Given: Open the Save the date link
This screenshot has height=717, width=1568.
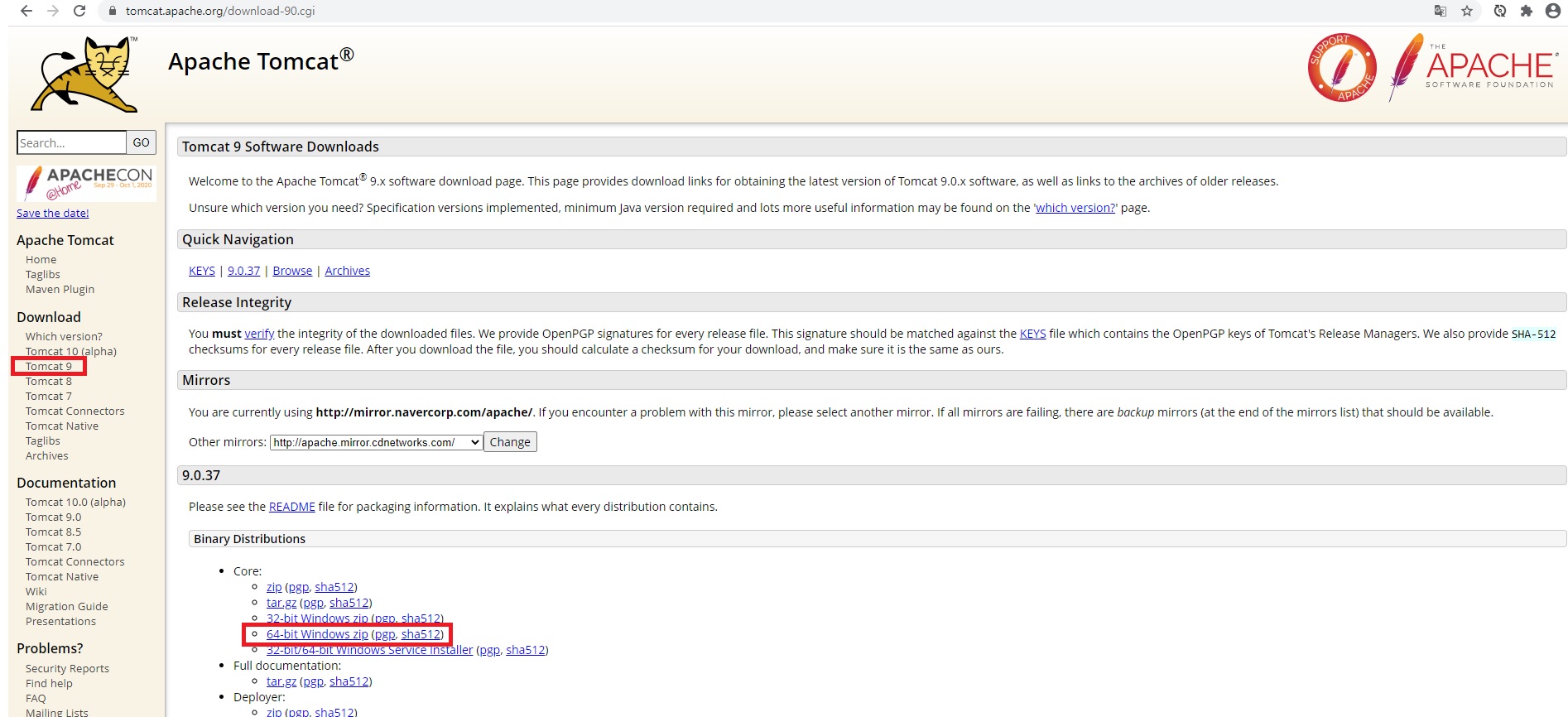Looking at the screenshot, I should (x=53, y=213).
